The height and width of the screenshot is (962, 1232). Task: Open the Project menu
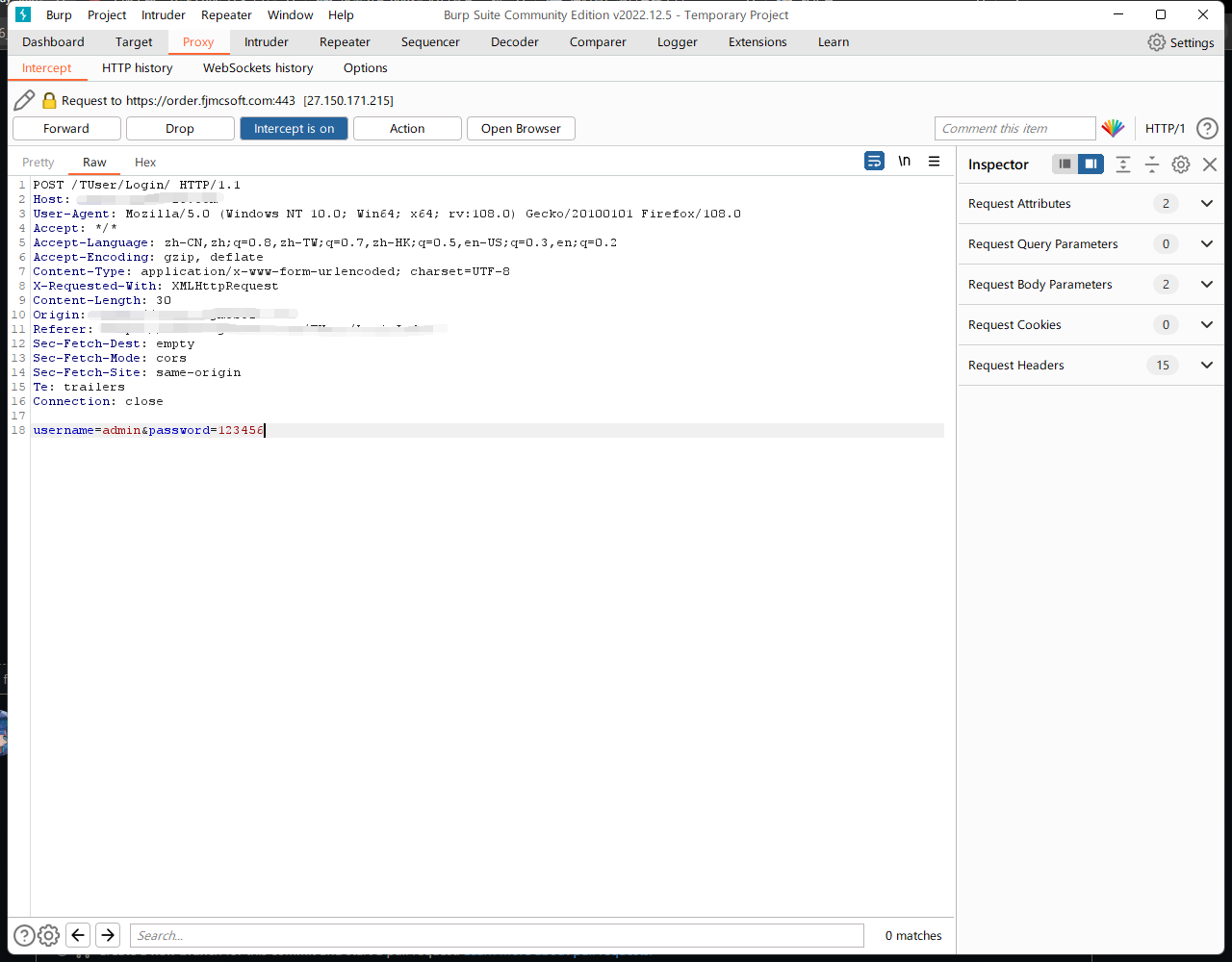(x=107, y=14)
